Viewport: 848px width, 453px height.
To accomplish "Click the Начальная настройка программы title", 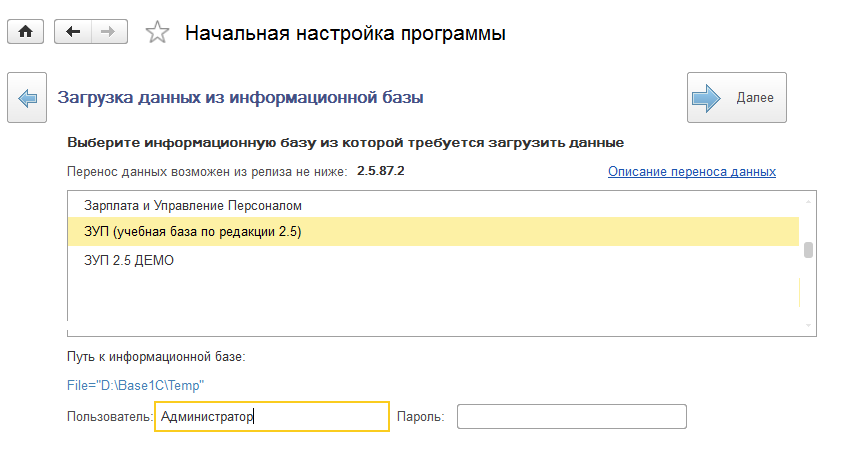I will click(345, 32).
